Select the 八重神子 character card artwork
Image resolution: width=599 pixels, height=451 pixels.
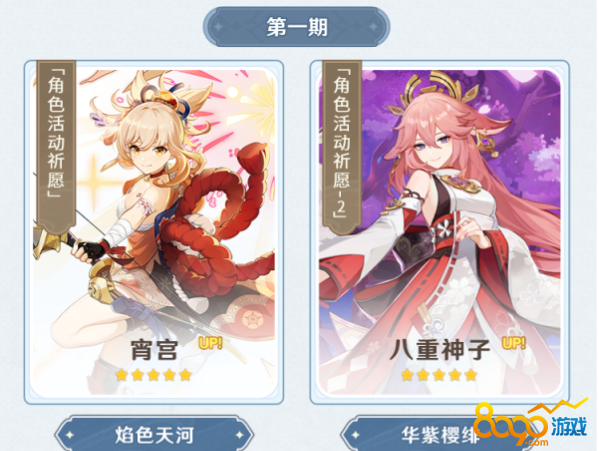coord(440,232)
